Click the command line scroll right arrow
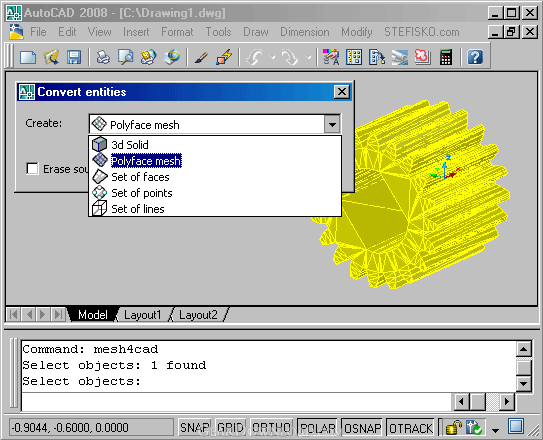The height and width of the screenshot is (440, 543). pos(507,402)
